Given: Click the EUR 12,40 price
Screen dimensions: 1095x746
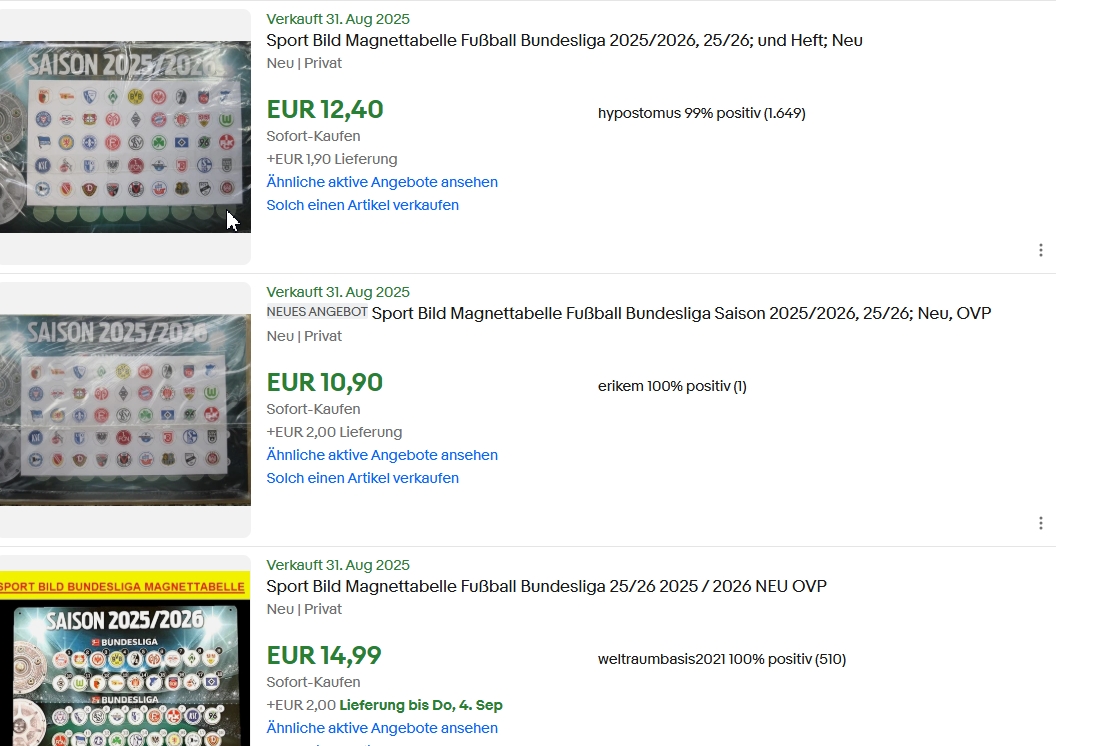Looking at the screenshot, I should (x=325, y=110).
